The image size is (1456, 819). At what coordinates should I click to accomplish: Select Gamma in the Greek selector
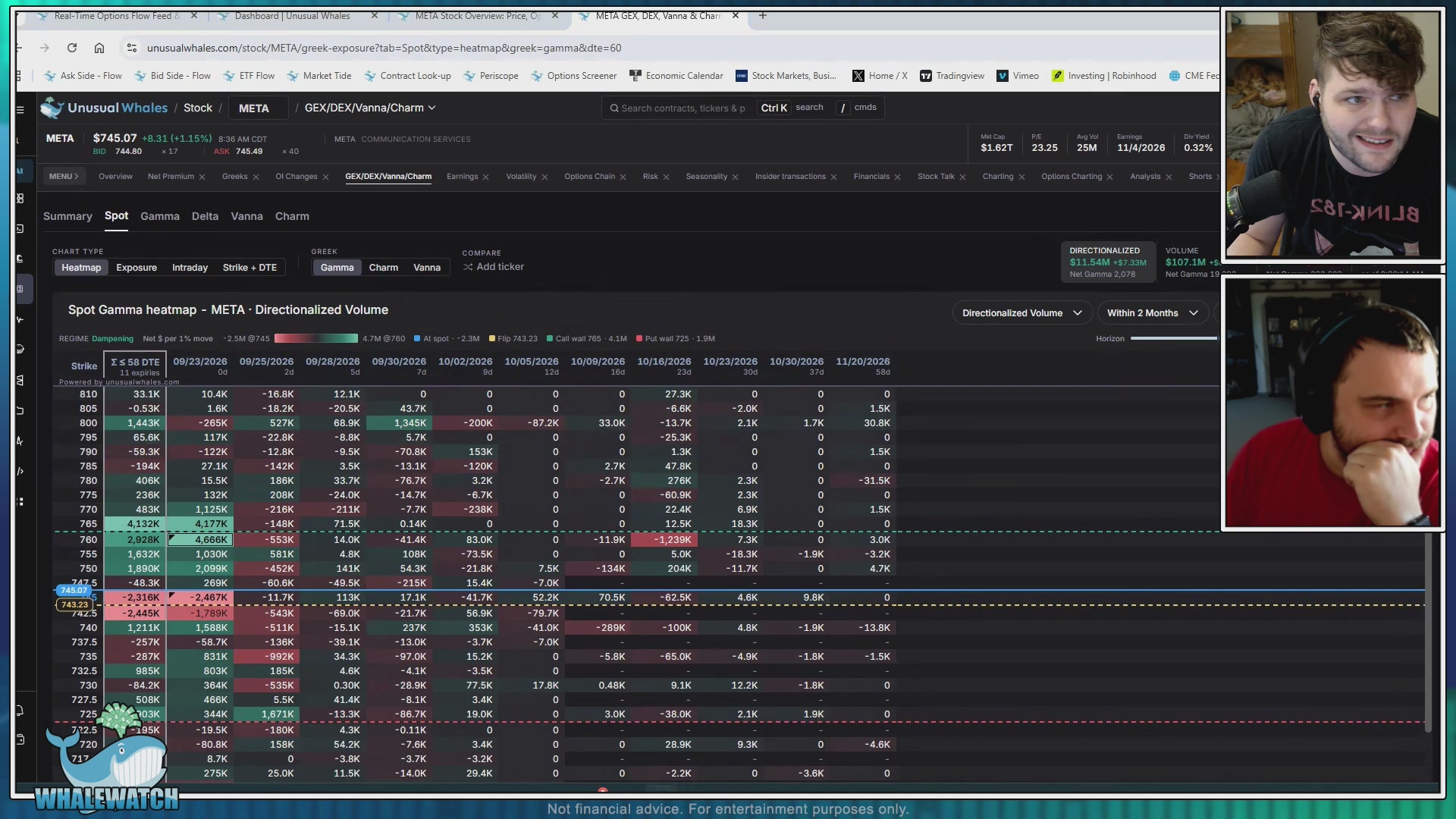pos(337,268)
